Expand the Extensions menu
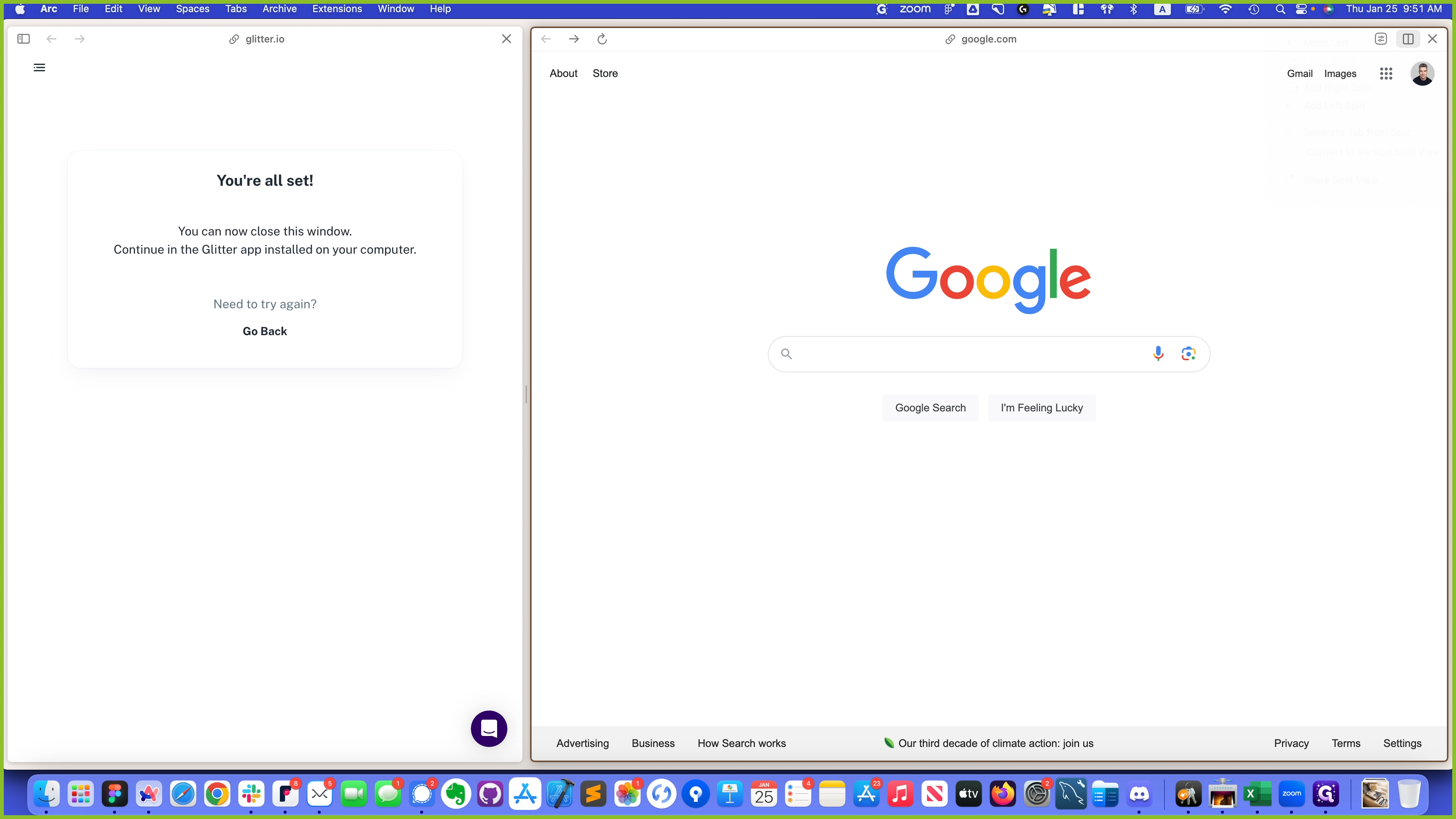1456x819 pixels. click(x=337, y=9)
